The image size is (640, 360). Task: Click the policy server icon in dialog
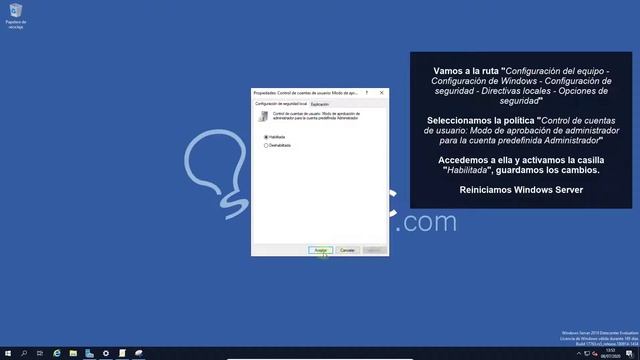(x=263, y=116)
